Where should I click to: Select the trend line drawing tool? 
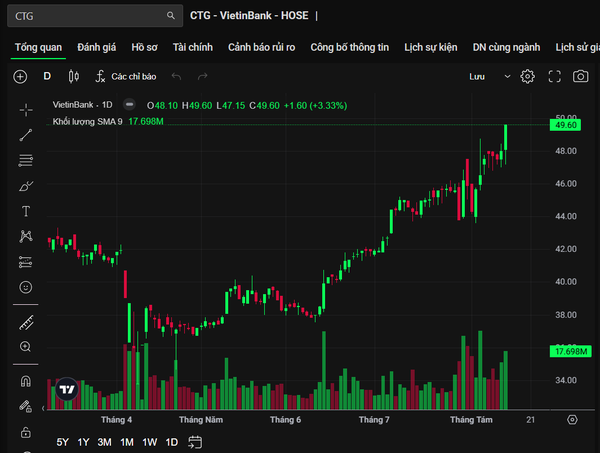[x=26, y=135]
